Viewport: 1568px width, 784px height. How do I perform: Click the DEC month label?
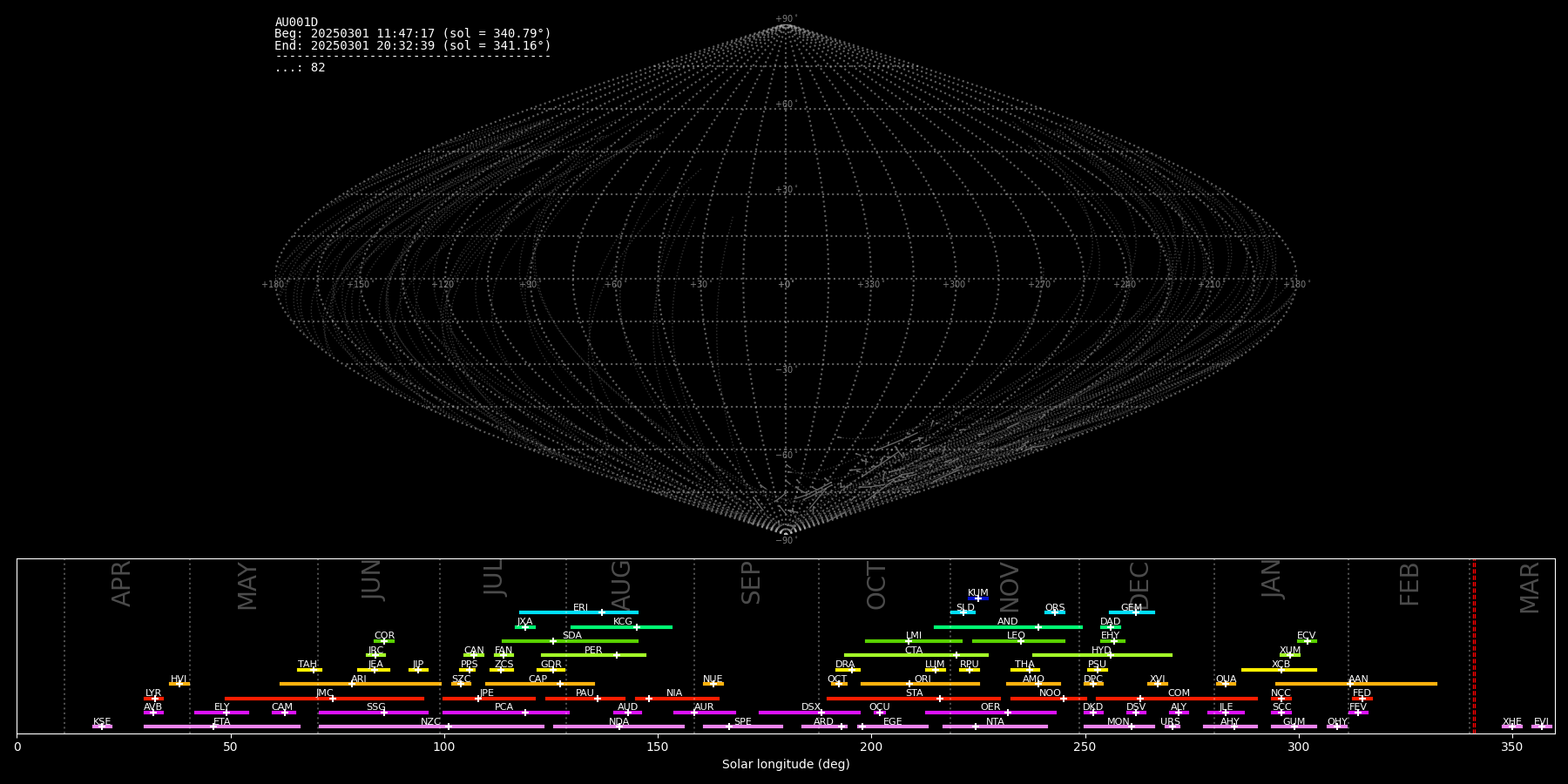pos(1139,585)
